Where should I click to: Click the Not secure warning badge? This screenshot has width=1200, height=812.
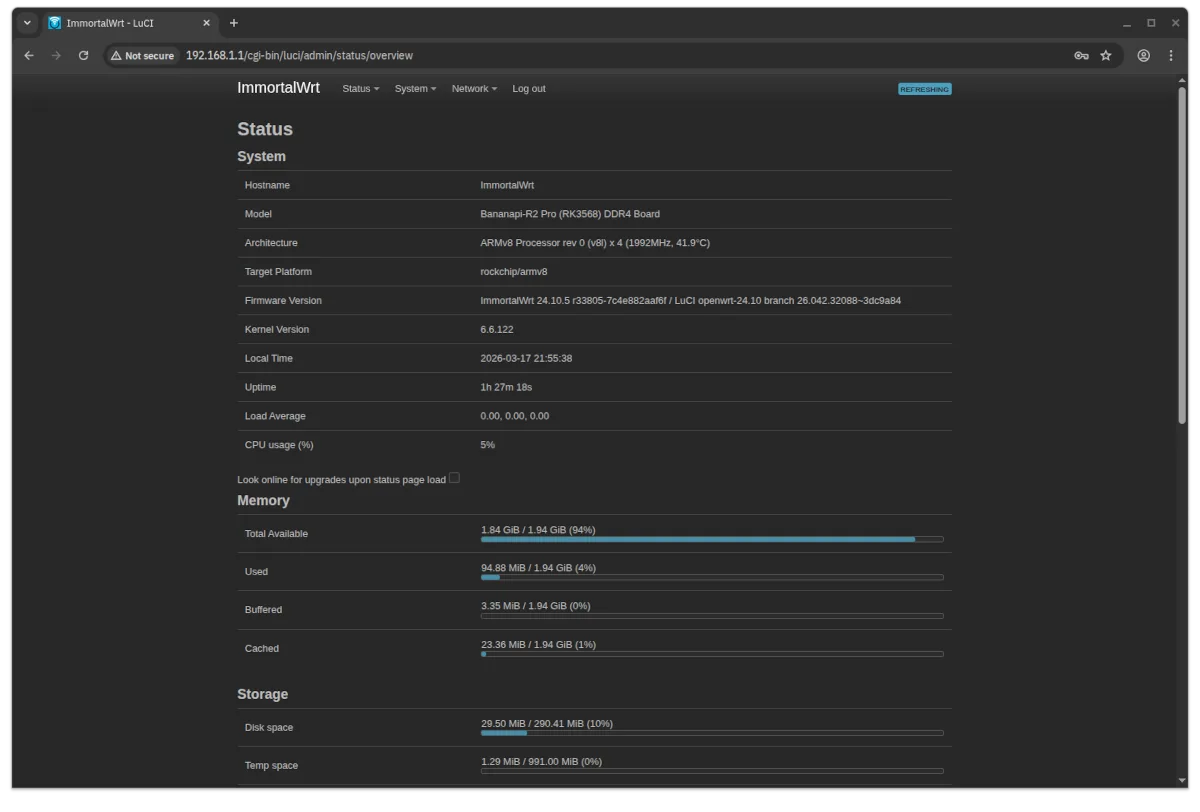142,55
